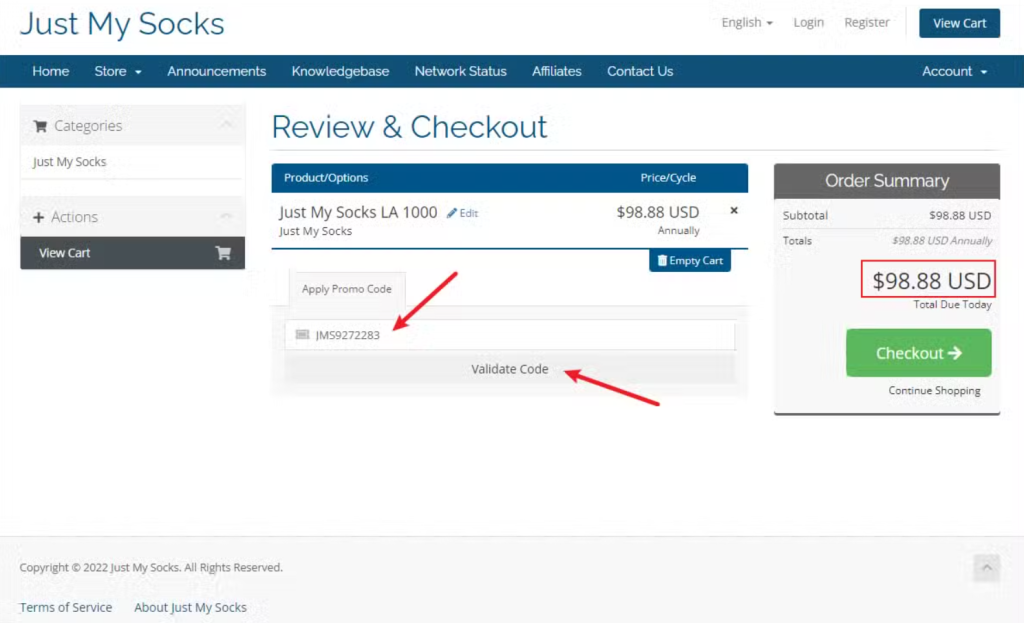This screenshot has width=1024, height=623.
Task: Click View Cart in the Actions sidebar
Action: [133, 253]
